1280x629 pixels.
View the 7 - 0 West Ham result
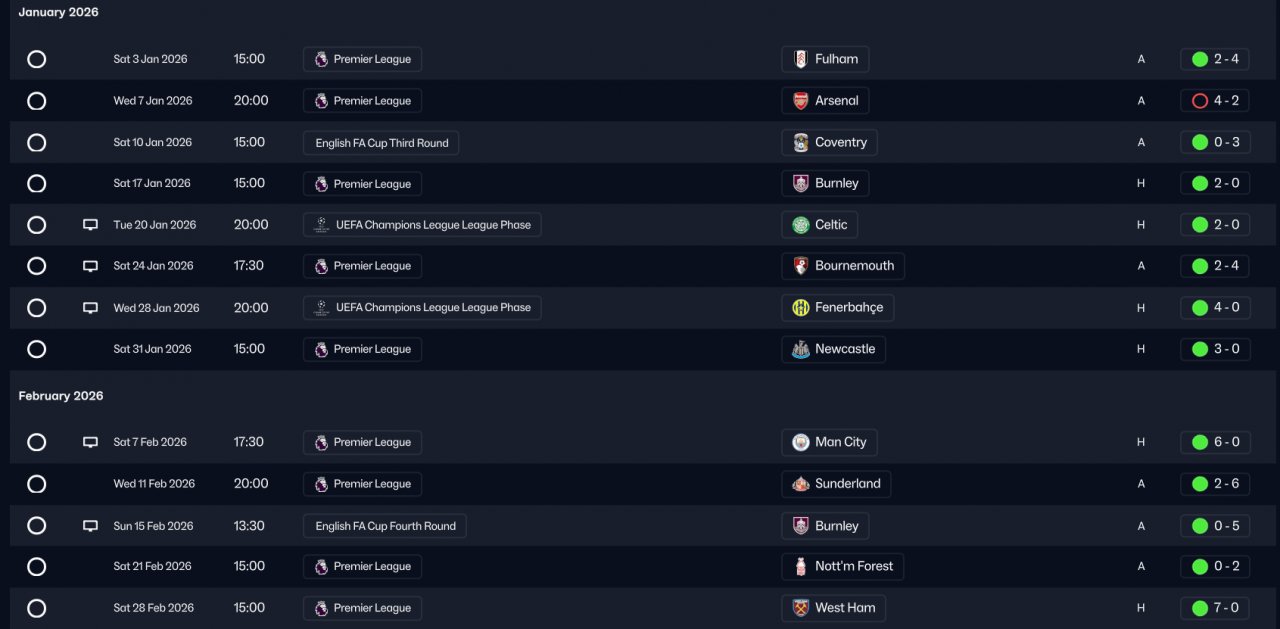point(1215,608)
